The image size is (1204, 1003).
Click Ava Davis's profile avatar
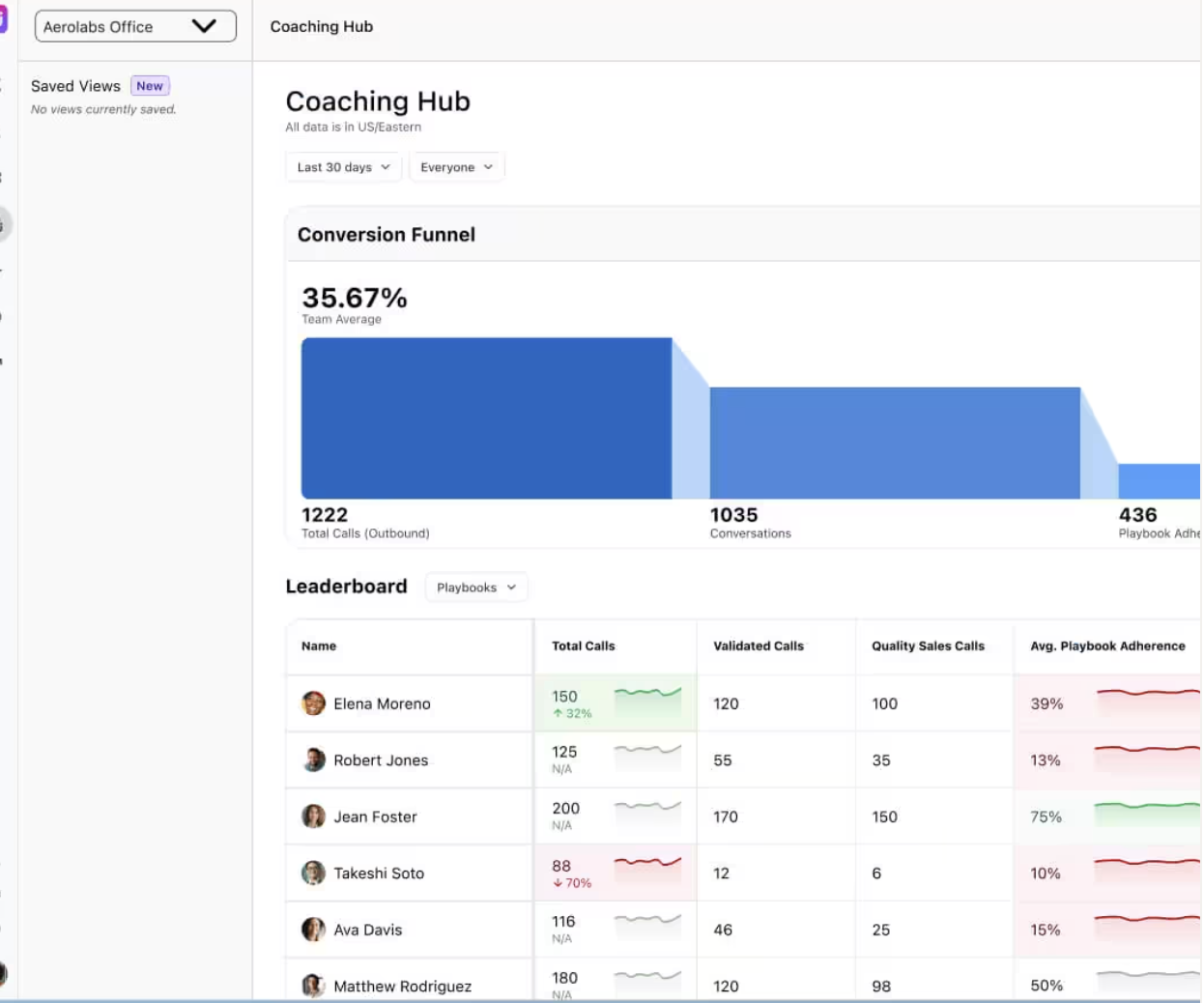click(x=313, y=930)
